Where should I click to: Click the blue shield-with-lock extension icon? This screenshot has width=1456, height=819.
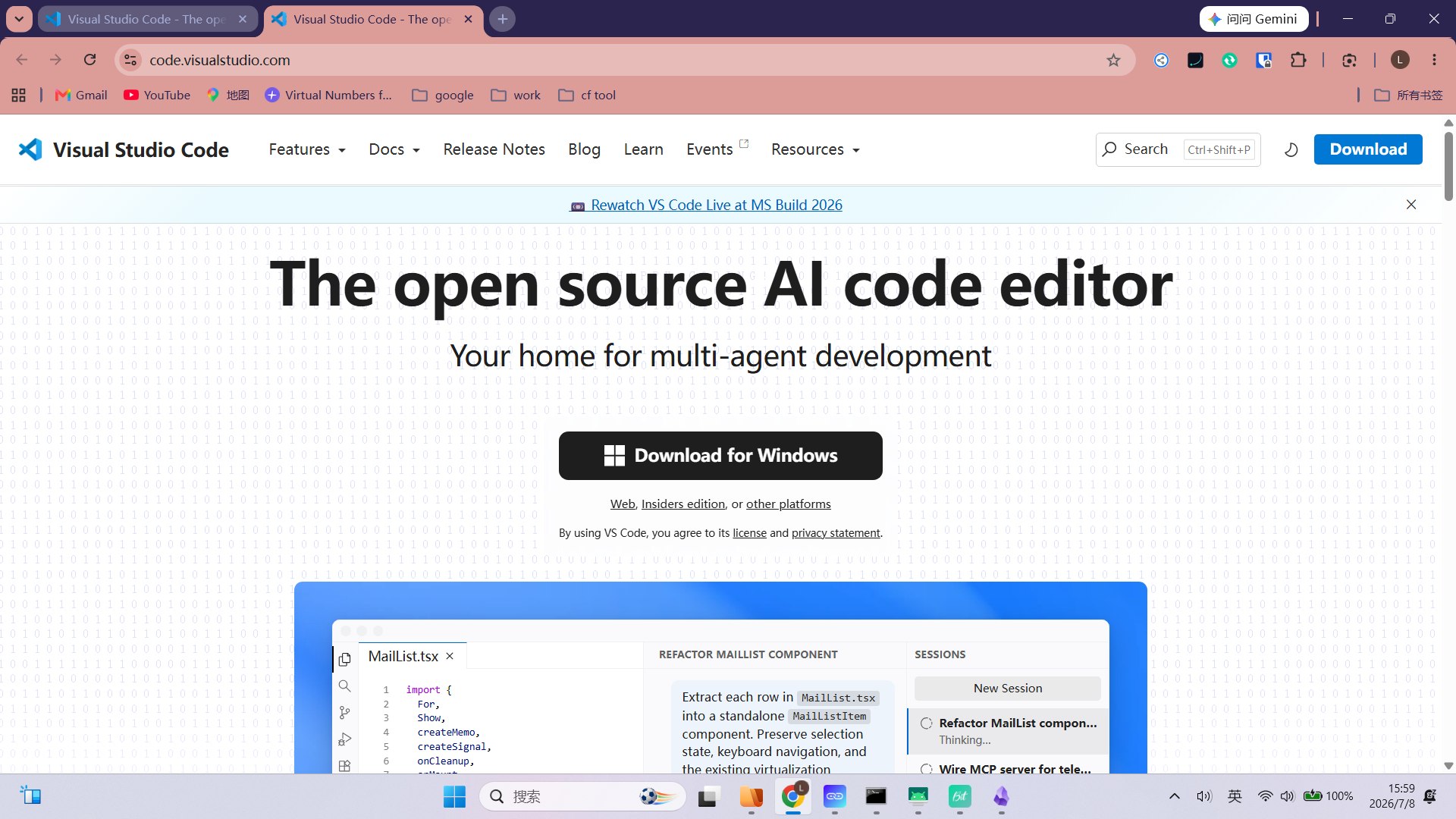(1263, 60)
